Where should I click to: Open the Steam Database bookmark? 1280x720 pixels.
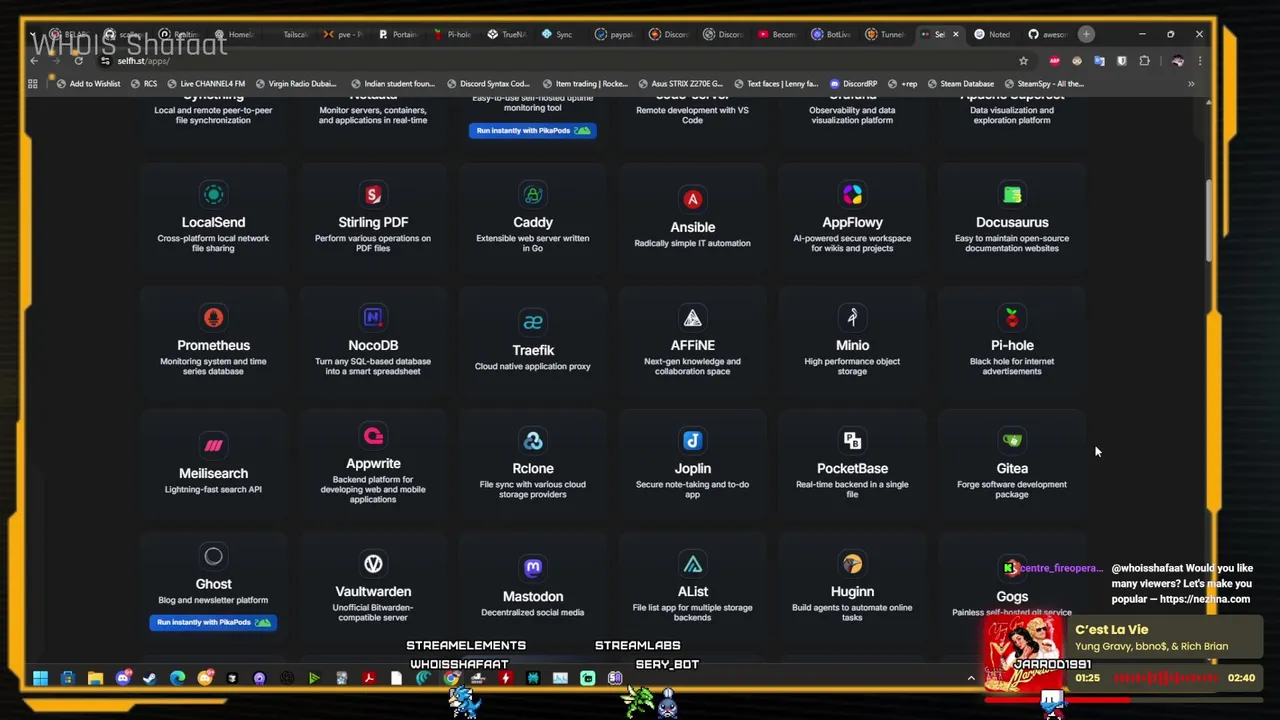coord(960,84)
